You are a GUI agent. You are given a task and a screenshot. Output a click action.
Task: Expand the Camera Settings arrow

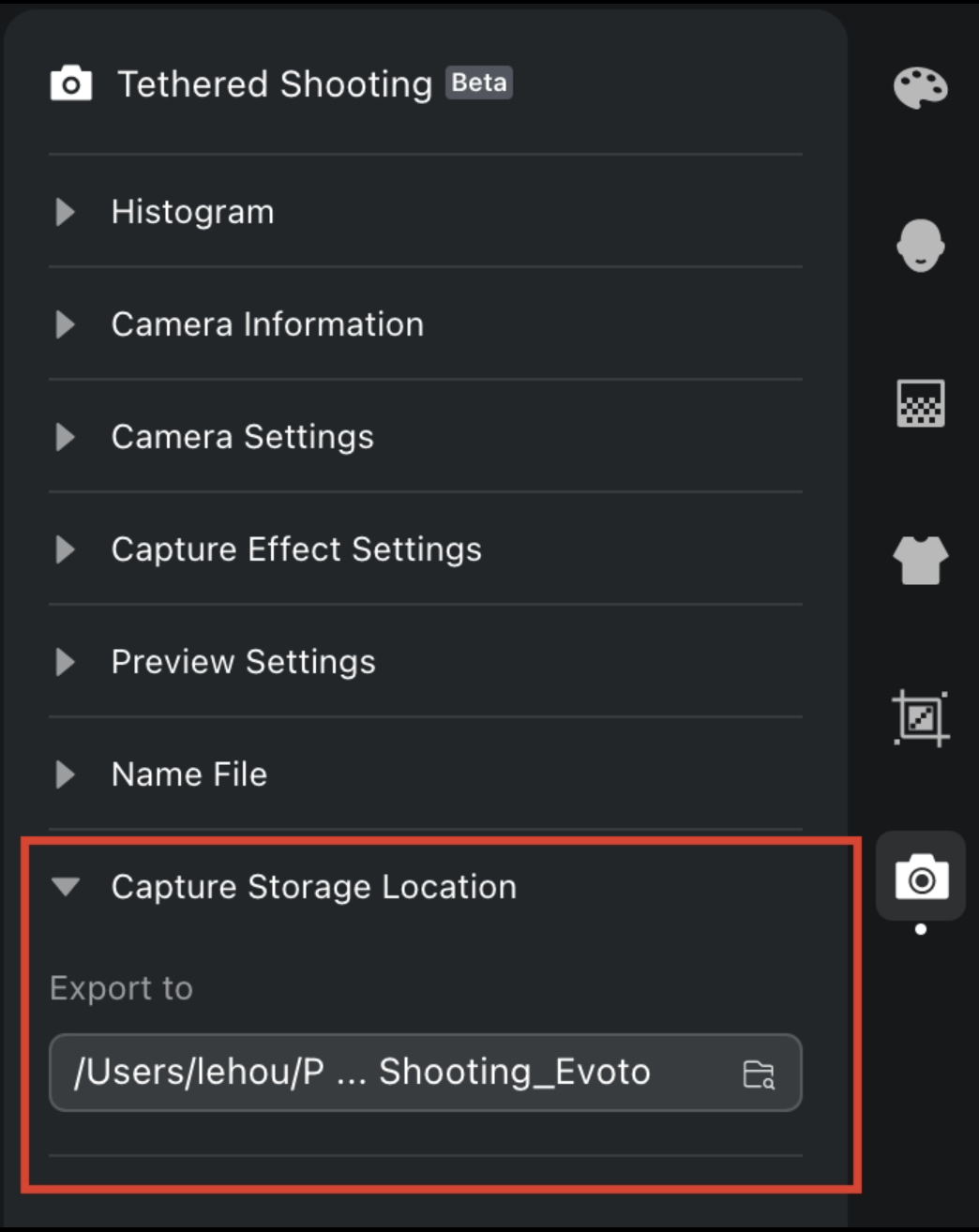pyautogui.click(x=65, y=437)
